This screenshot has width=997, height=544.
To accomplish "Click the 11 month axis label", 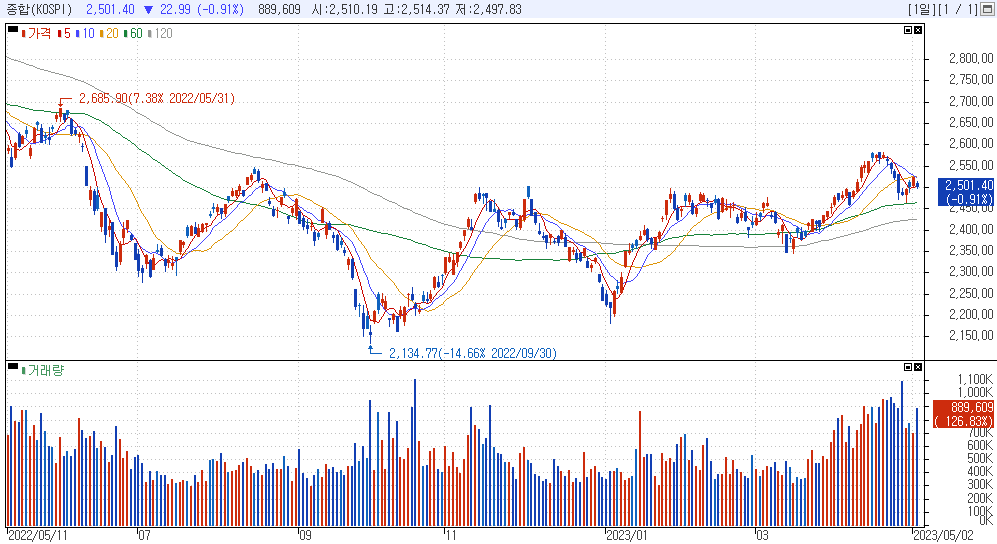I will [451, 535].
